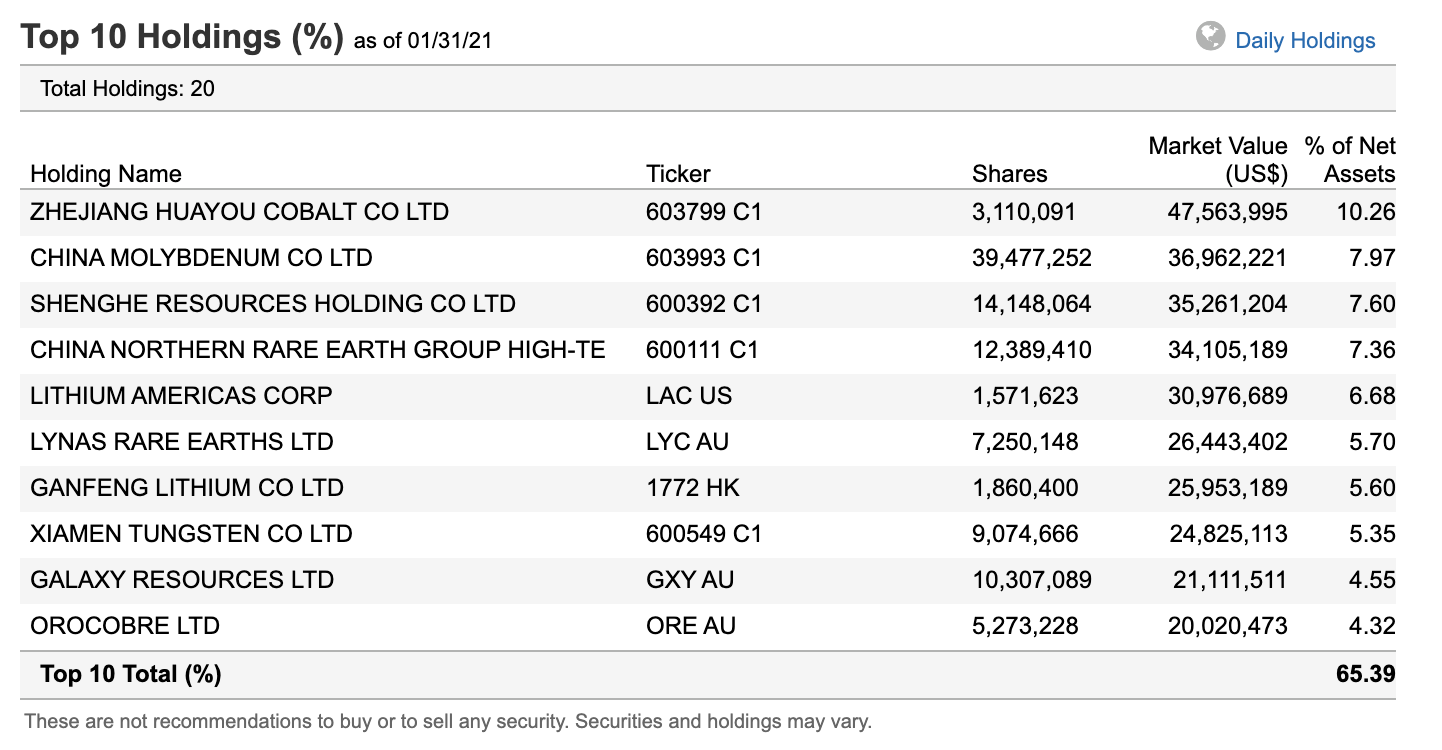1442x750 pixels.
Task: Click ticker 1772 HK
Action: [693, 488]
